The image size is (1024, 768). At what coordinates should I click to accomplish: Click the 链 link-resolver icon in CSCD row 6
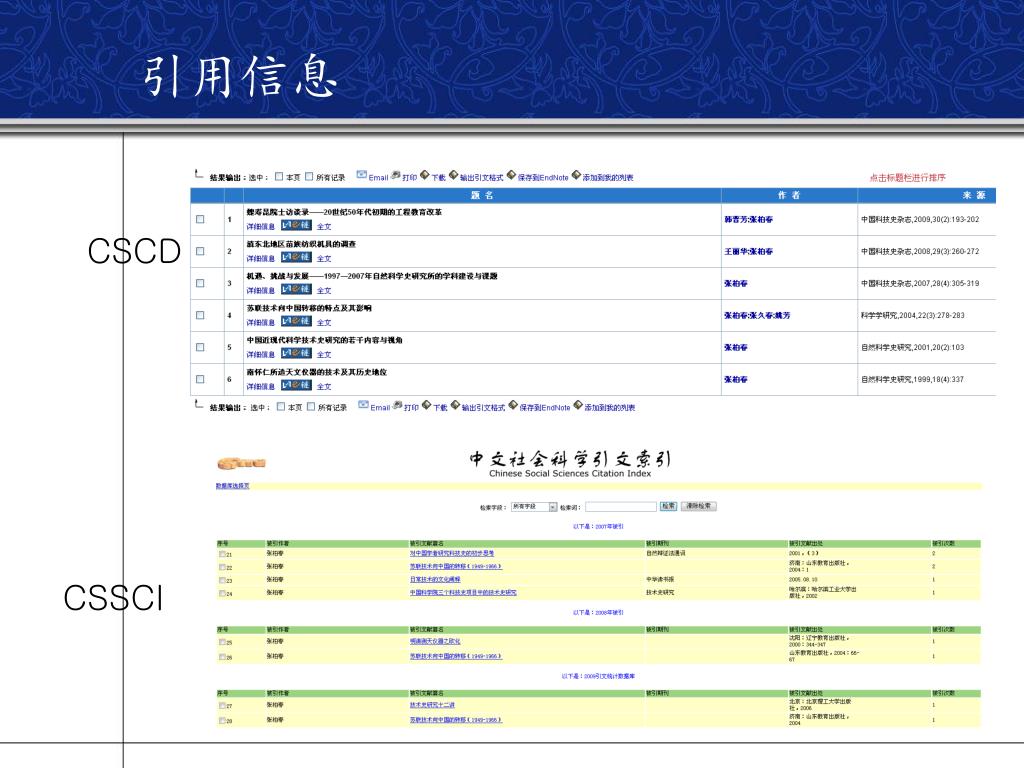pos(296,385)
